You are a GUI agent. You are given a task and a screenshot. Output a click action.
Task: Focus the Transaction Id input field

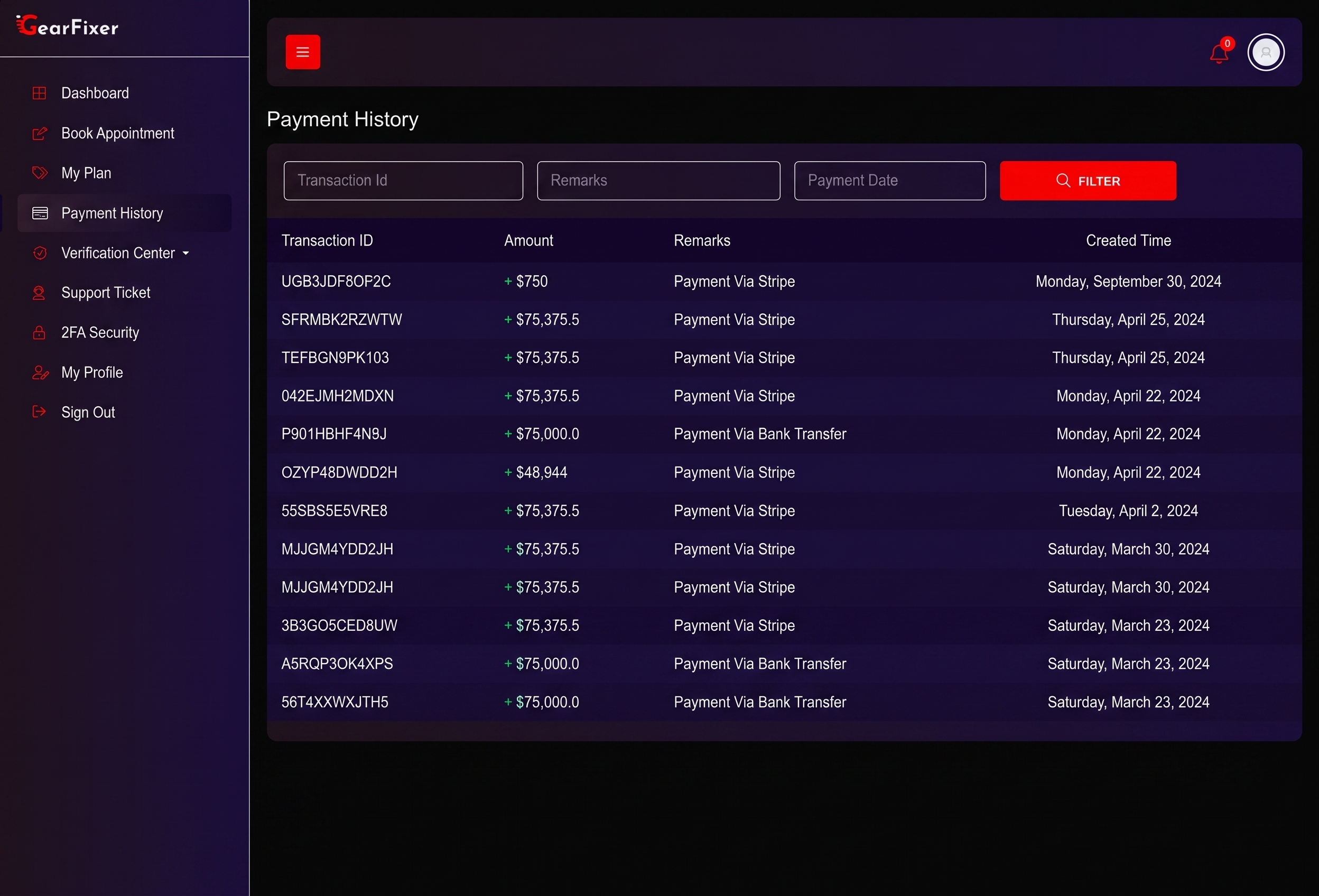coord(403,181)
